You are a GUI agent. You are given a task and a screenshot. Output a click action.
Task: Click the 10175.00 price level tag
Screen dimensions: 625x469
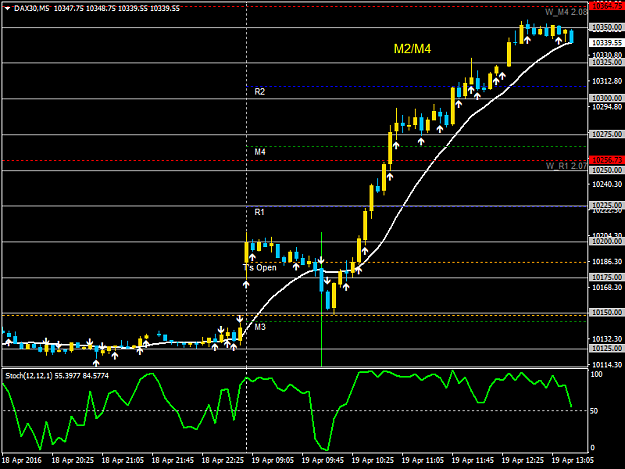(607, 277)
